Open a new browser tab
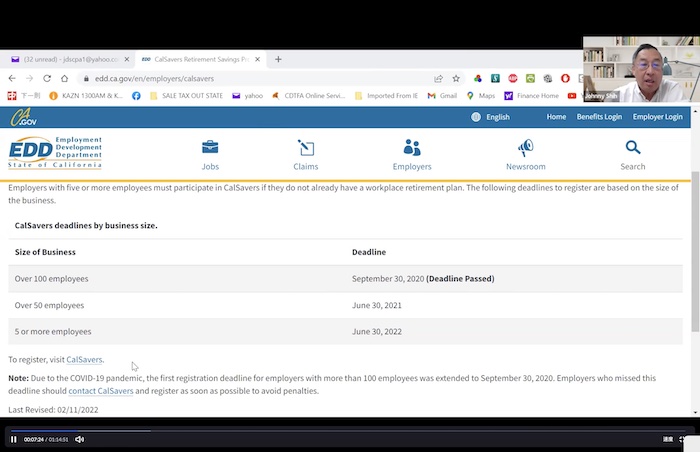 click(x=278, y=59)
